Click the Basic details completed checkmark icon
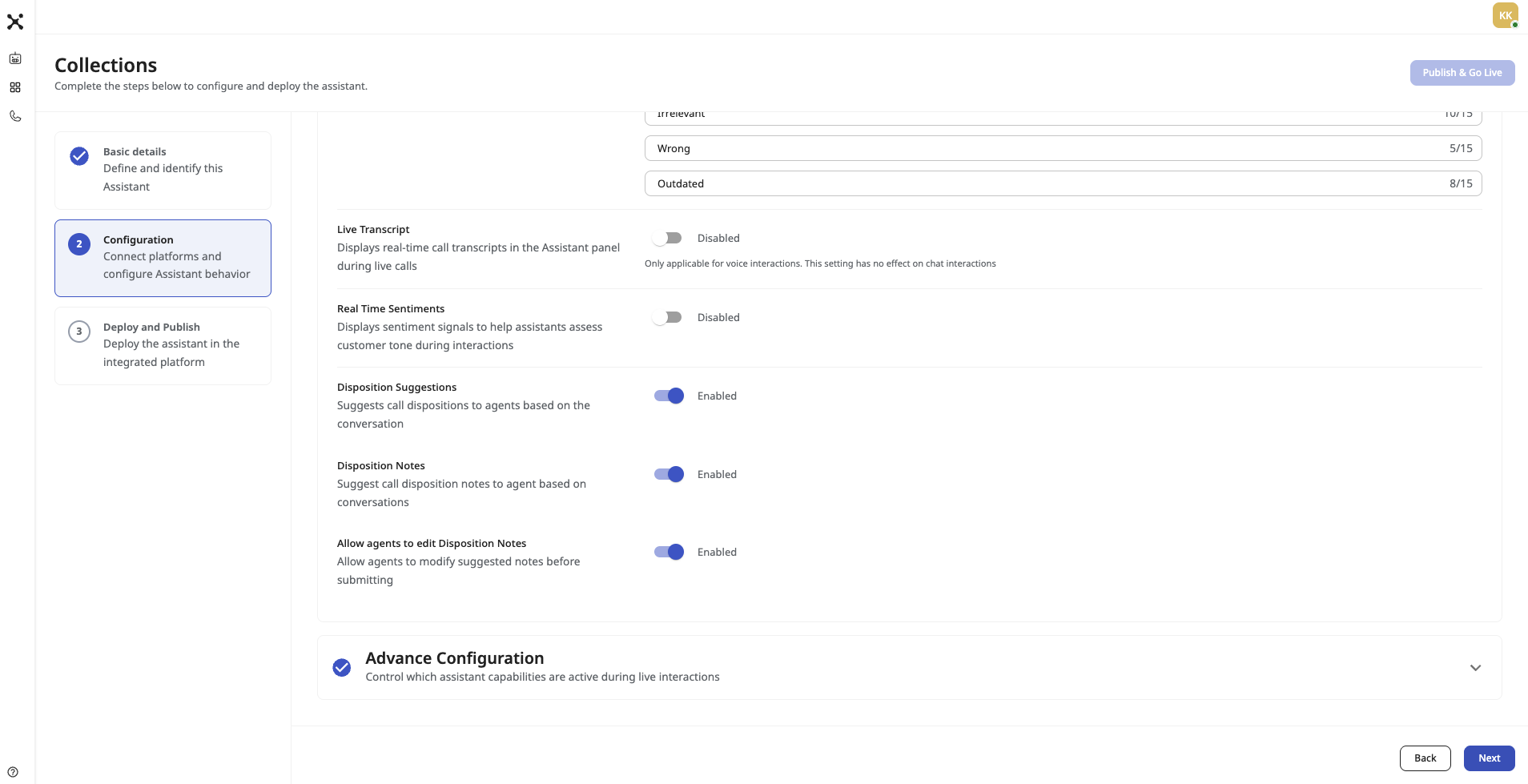 click(x=79, y=156)
